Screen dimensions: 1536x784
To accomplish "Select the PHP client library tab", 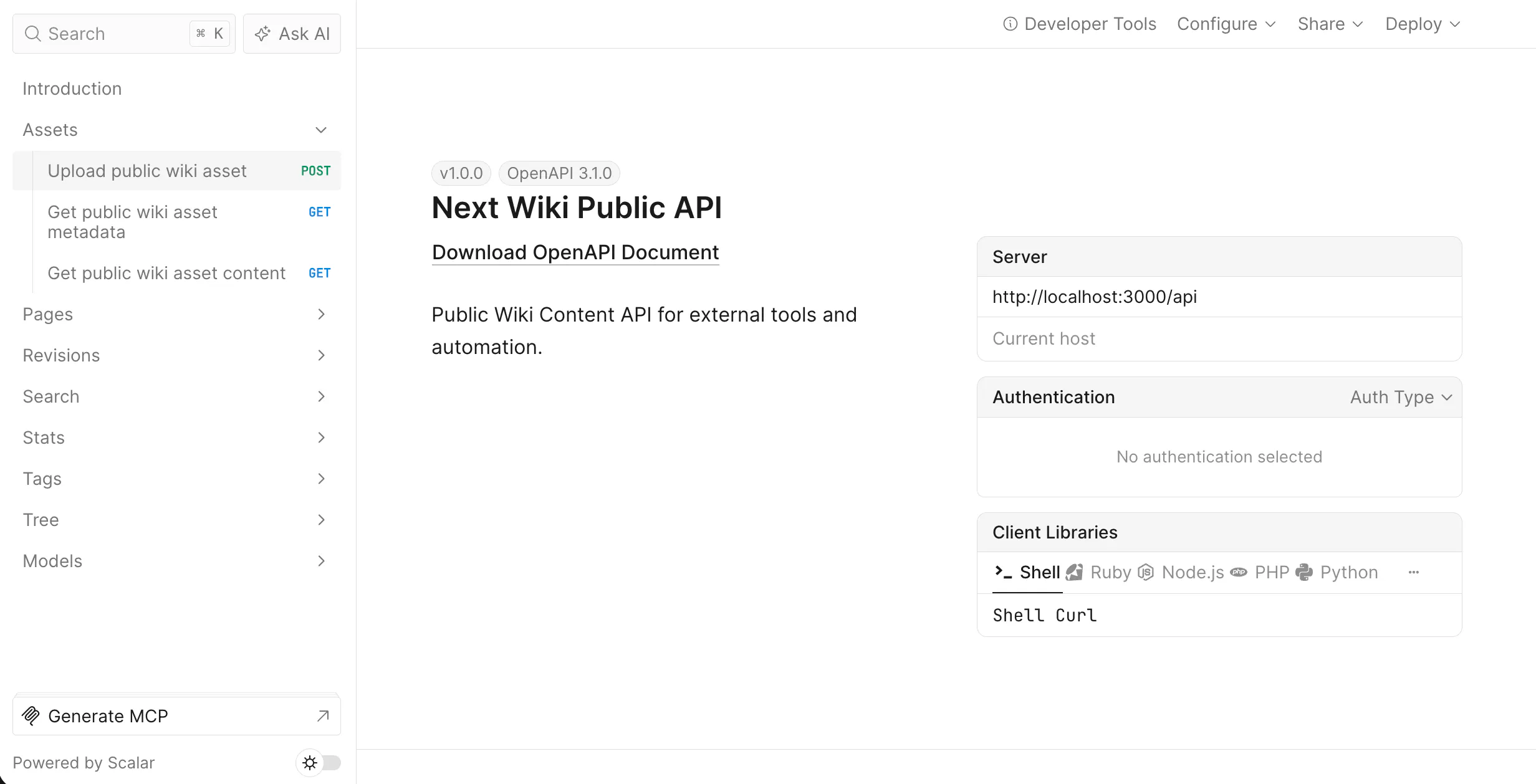I will [1259, 572].
